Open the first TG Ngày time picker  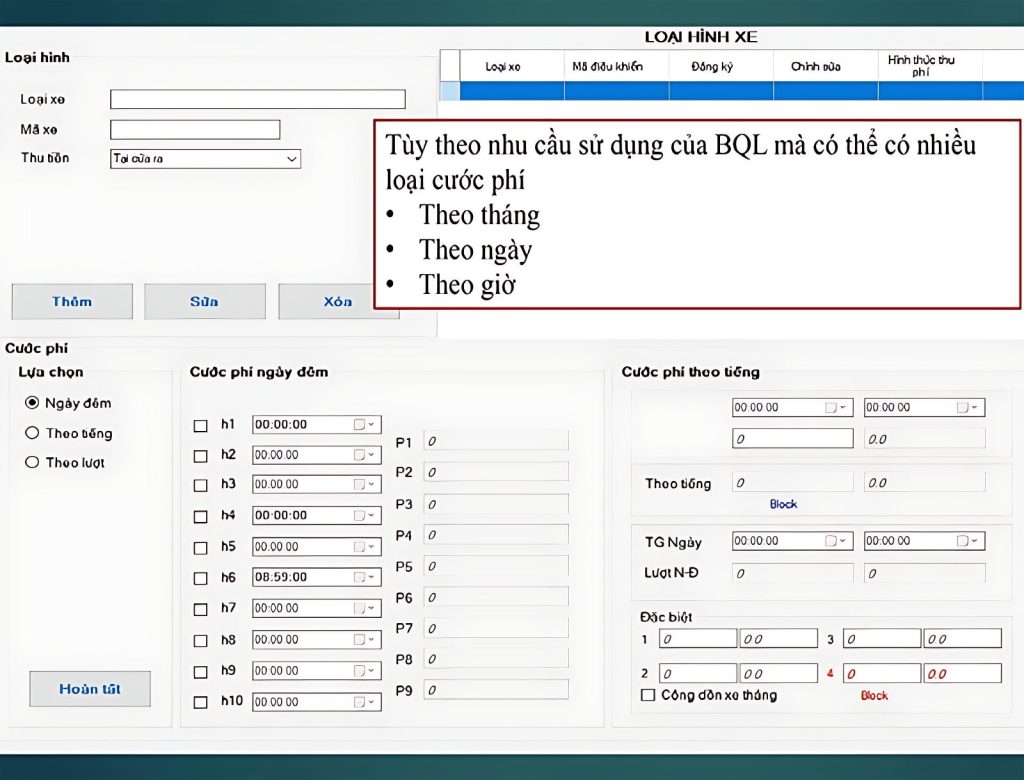(x=844, y=541)
